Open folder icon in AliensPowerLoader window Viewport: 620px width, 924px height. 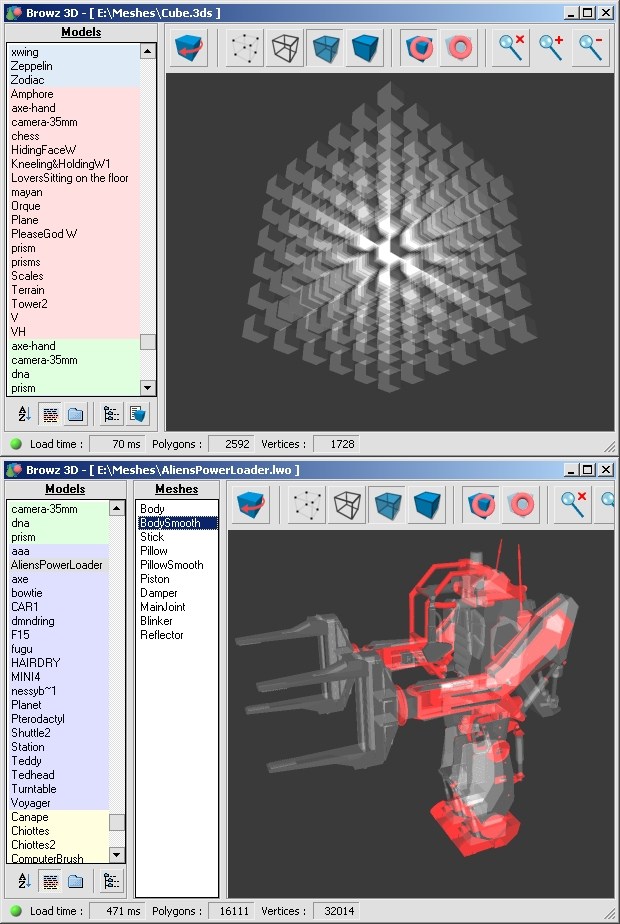point(76,882)
